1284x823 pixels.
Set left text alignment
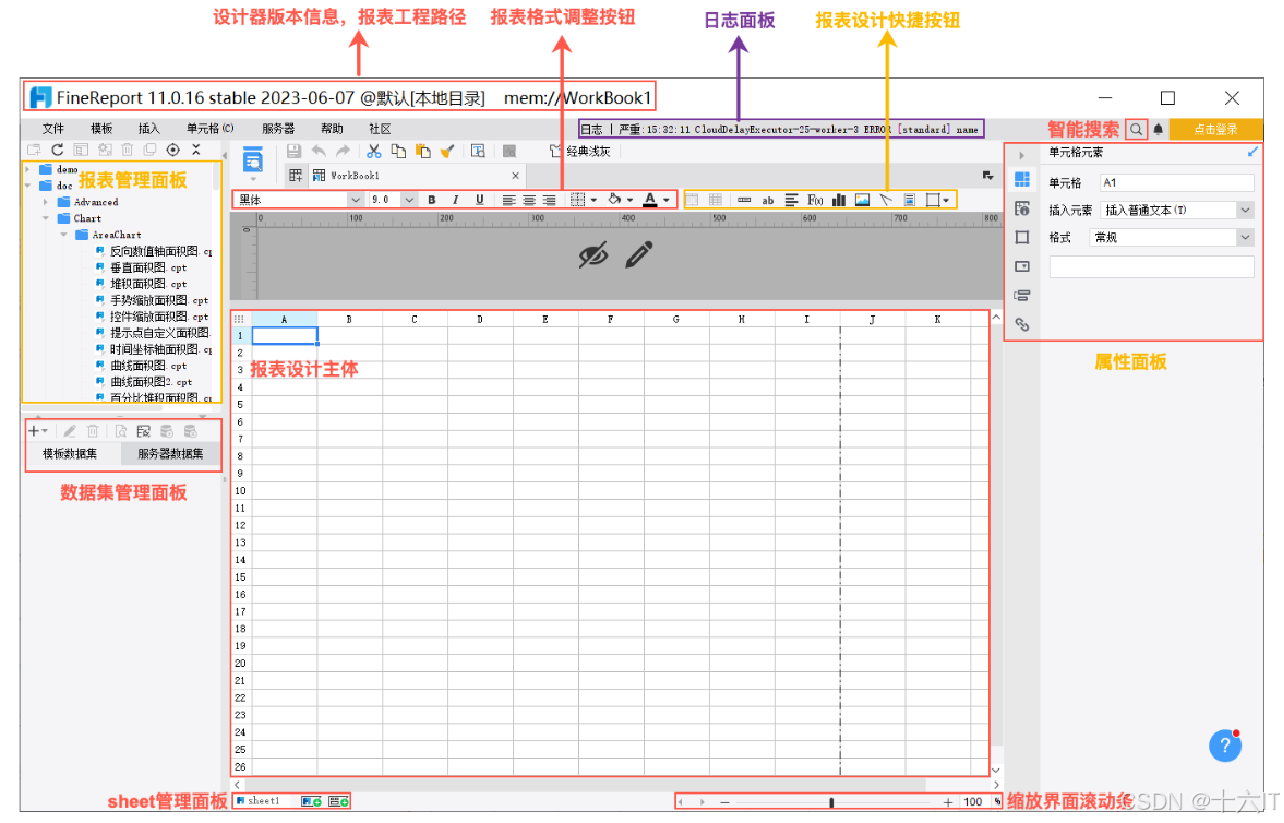click(x=509, y=200)
